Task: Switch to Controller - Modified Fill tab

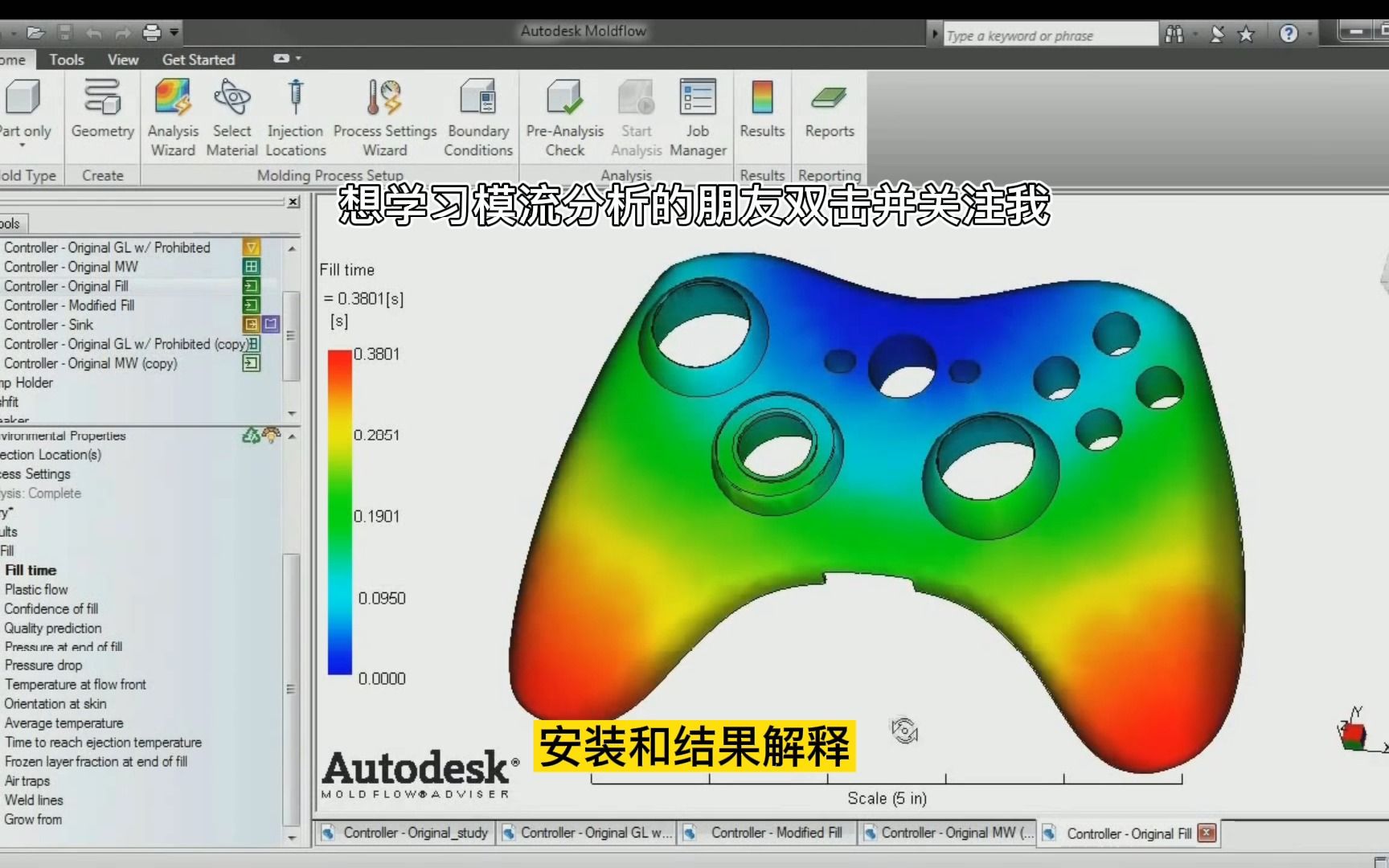Action: click(768, 833)
